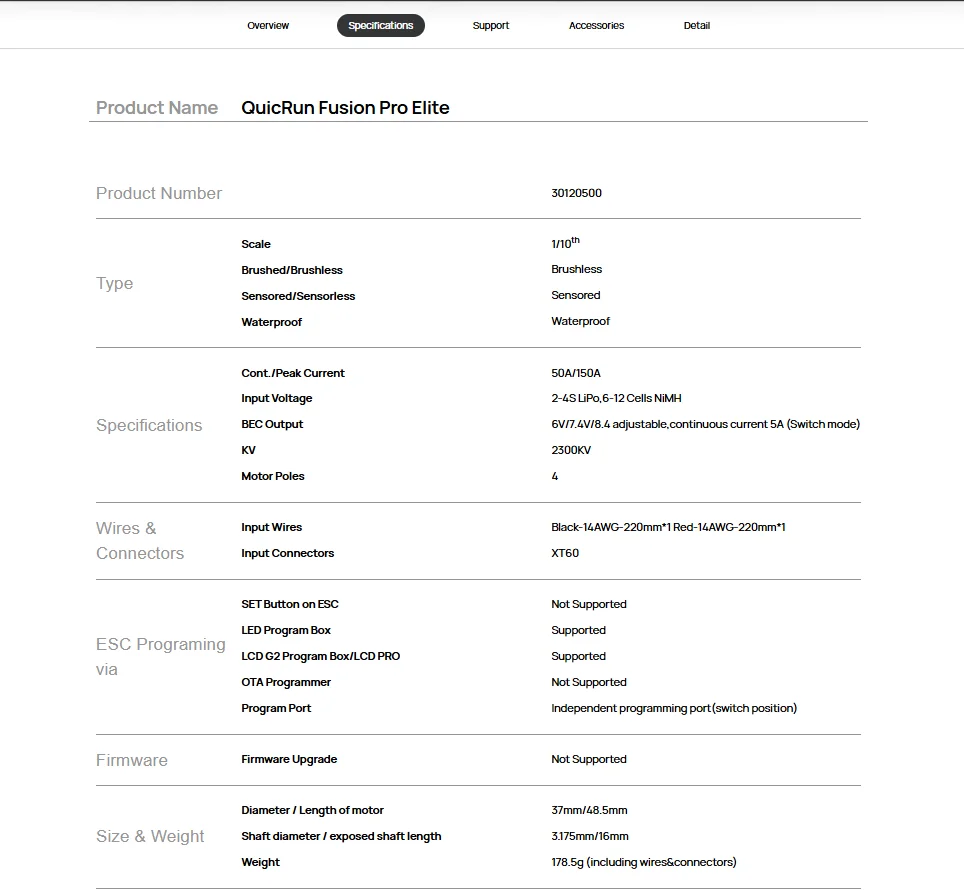Open the Overview tab
The height and width of the screenshot is (890, 964).
point(268,26)
